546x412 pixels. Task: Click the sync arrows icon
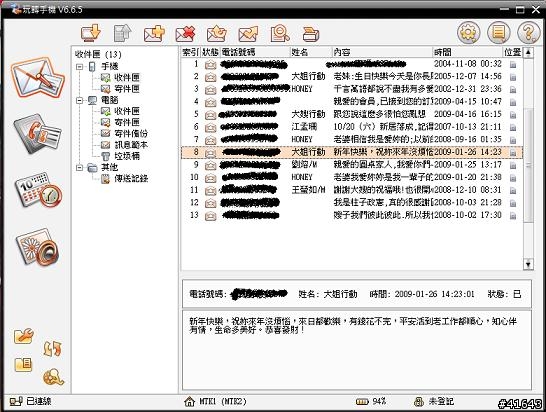click(x=52, y=349)
